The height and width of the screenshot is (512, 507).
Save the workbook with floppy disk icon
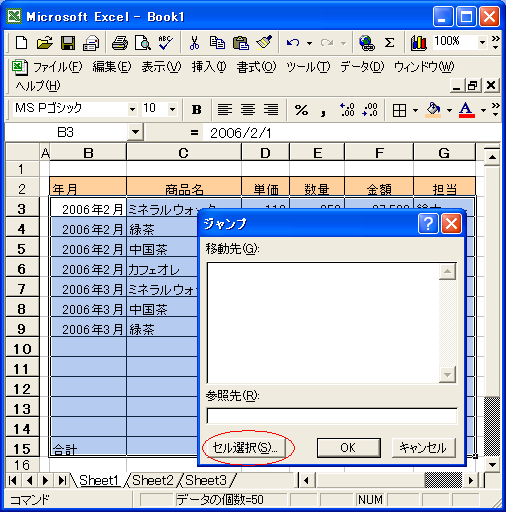68,43
